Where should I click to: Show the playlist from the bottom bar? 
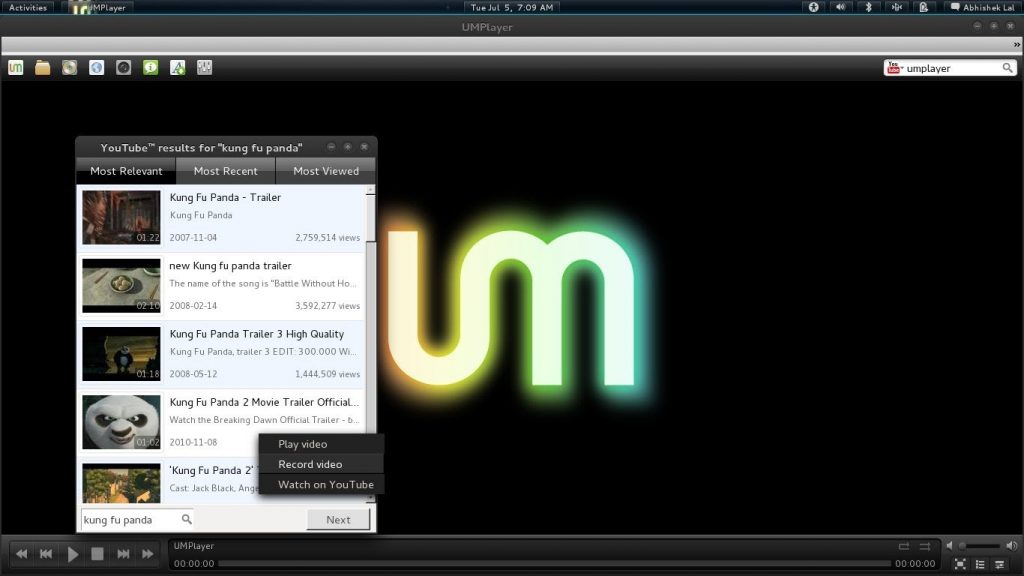click(982, 564)
